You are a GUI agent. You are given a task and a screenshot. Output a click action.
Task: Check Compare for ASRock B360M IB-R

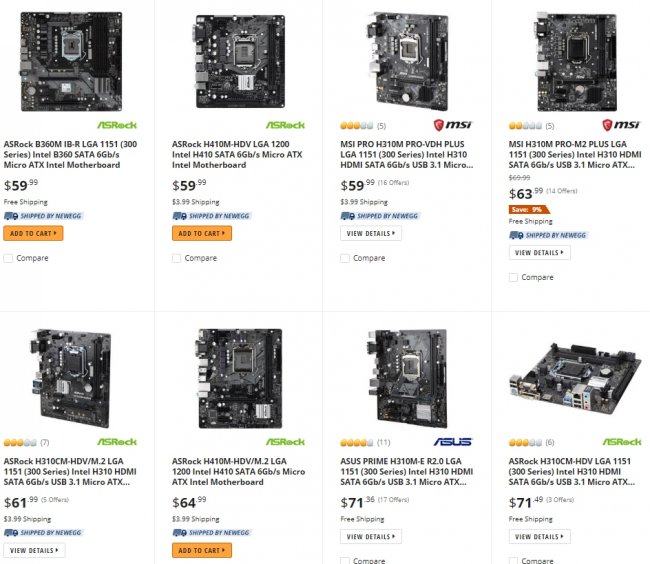pyautogui.click(x=9, y=258)
